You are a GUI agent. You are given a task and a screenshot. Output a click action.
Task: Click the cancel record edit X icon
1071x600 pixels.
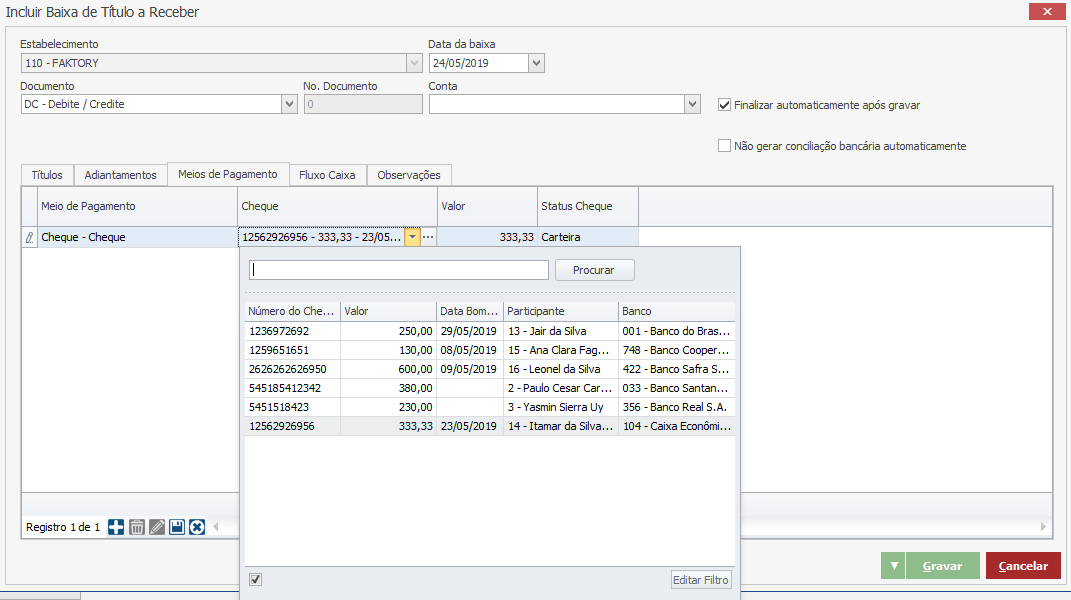pos(197,527)
